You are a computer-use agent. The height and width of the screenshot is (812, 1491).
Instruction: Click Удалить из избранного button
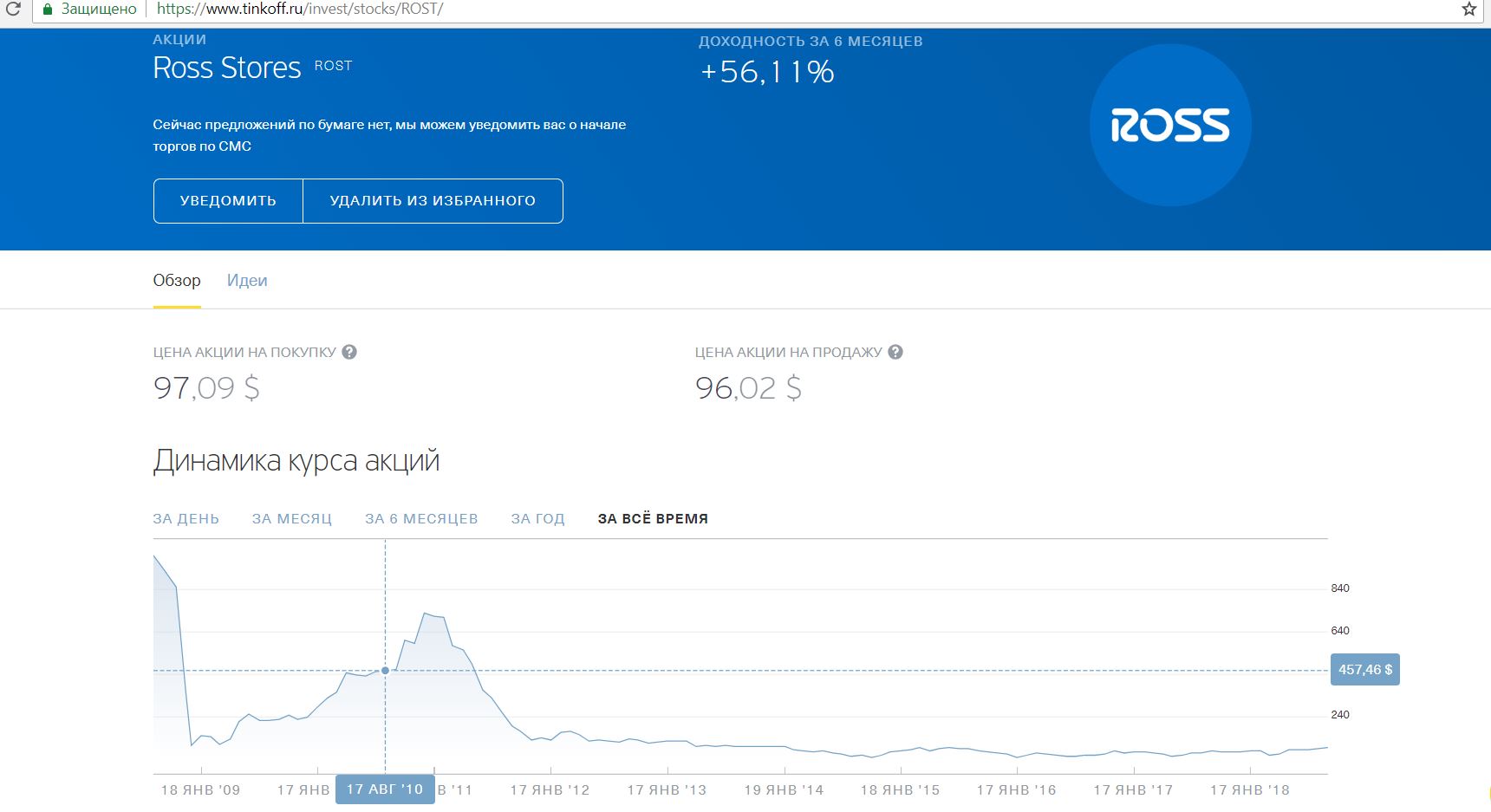pyautogui.click(x=433, y=201)
